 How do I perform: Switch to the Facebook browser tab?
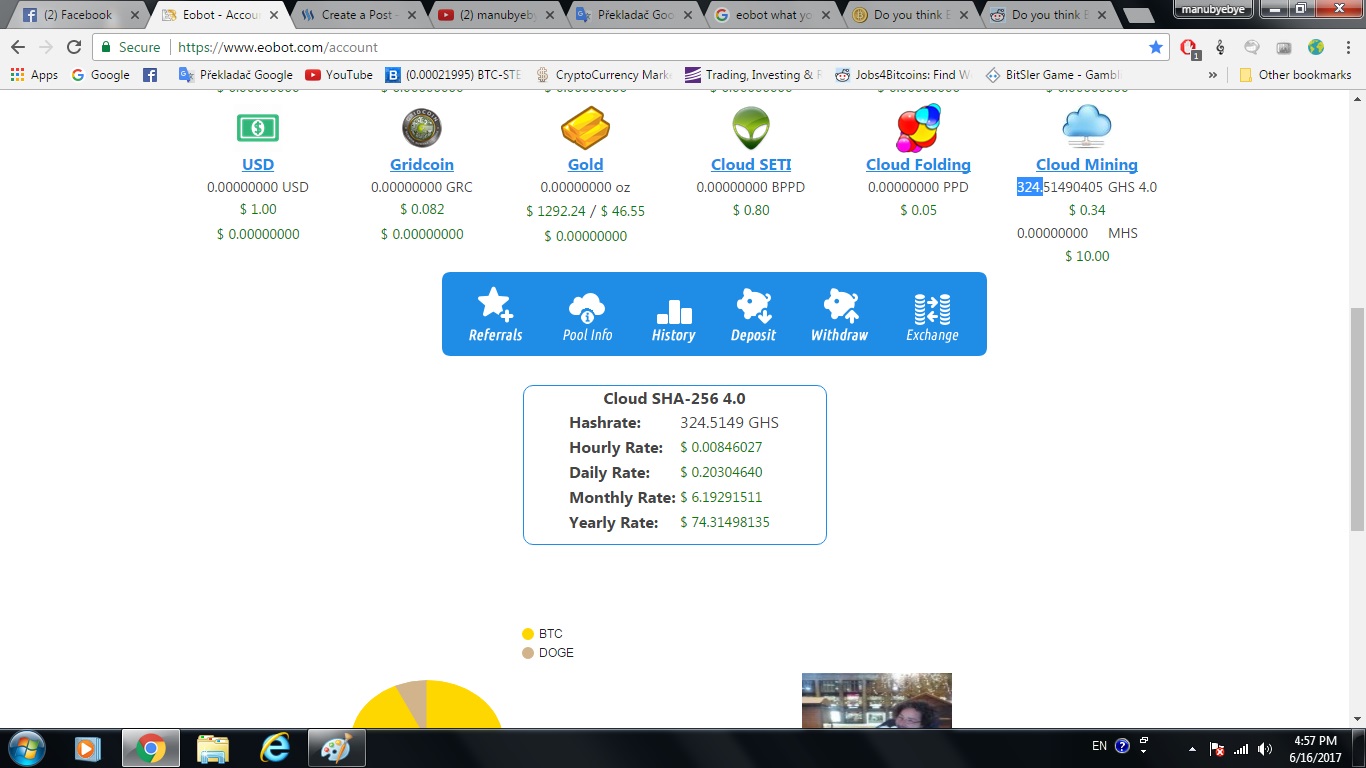[78, 15]
